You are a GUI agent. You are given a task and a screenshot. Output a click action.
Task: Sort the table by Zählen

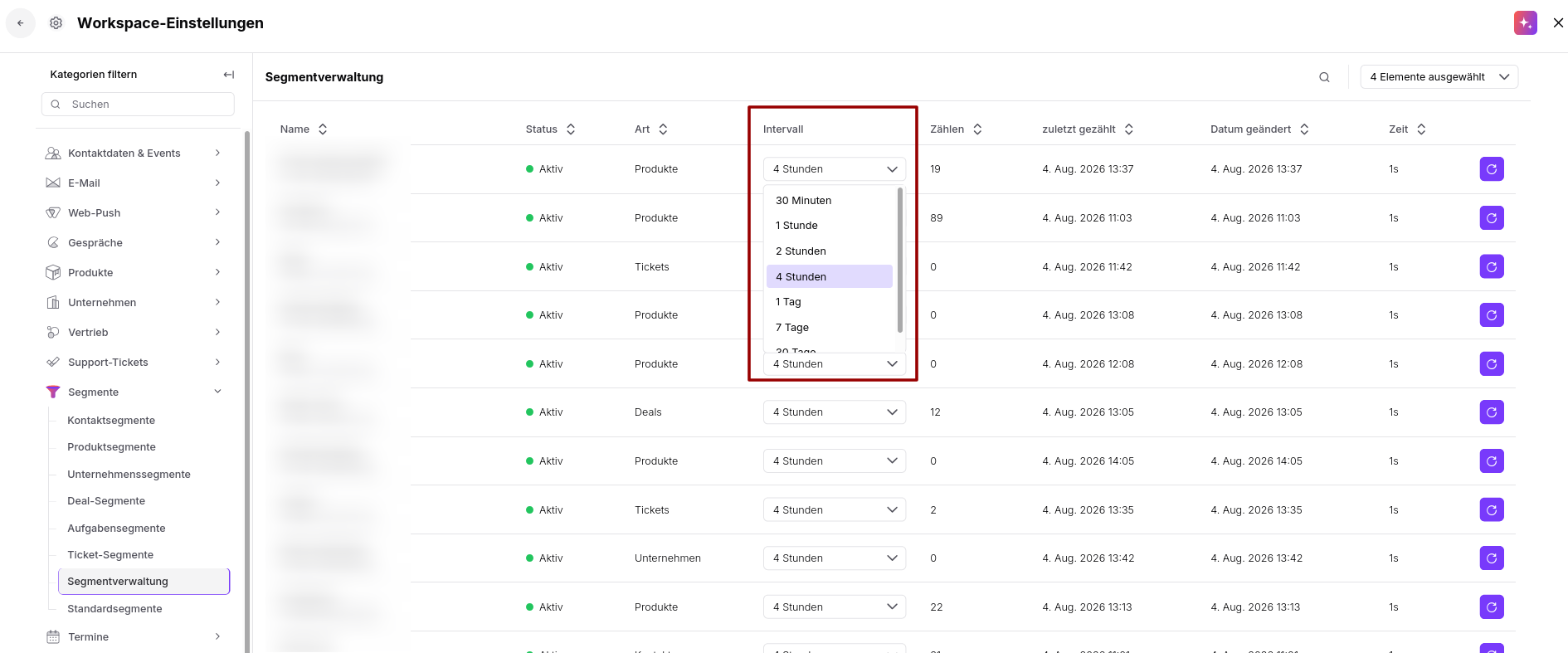(977, 129)
